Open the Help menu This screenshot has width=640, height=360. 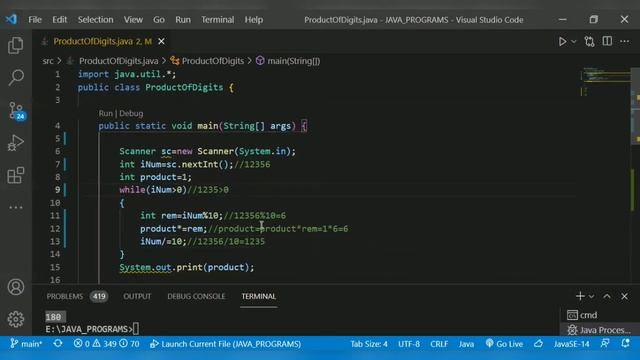[253, 20]
